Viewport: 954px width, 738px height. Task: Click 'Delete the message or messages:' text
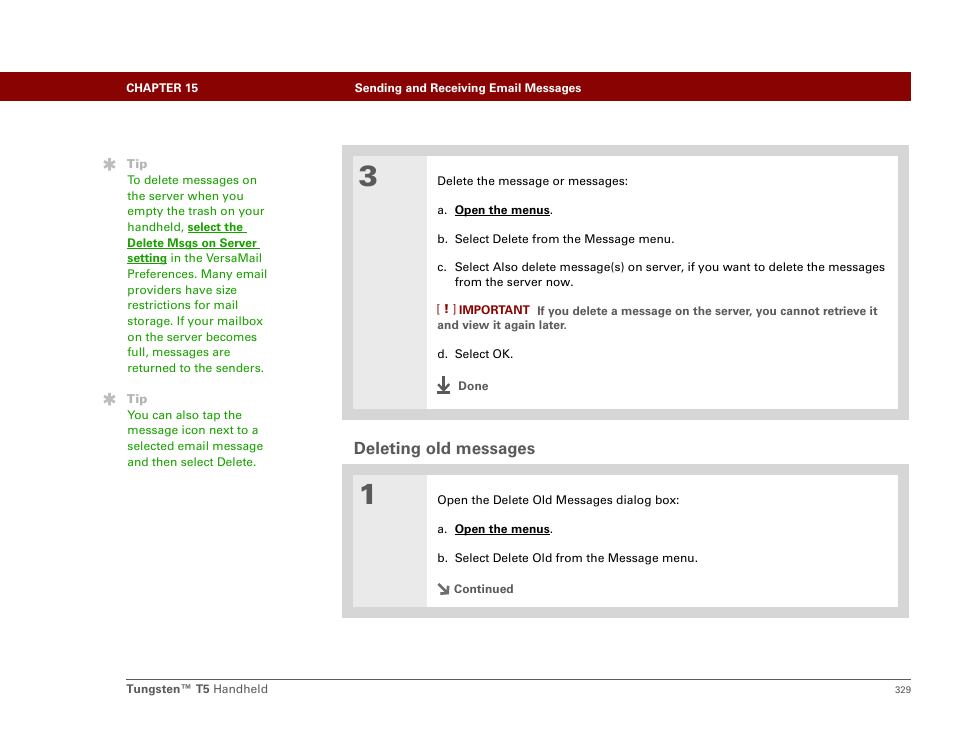click(x=532, y=181)
